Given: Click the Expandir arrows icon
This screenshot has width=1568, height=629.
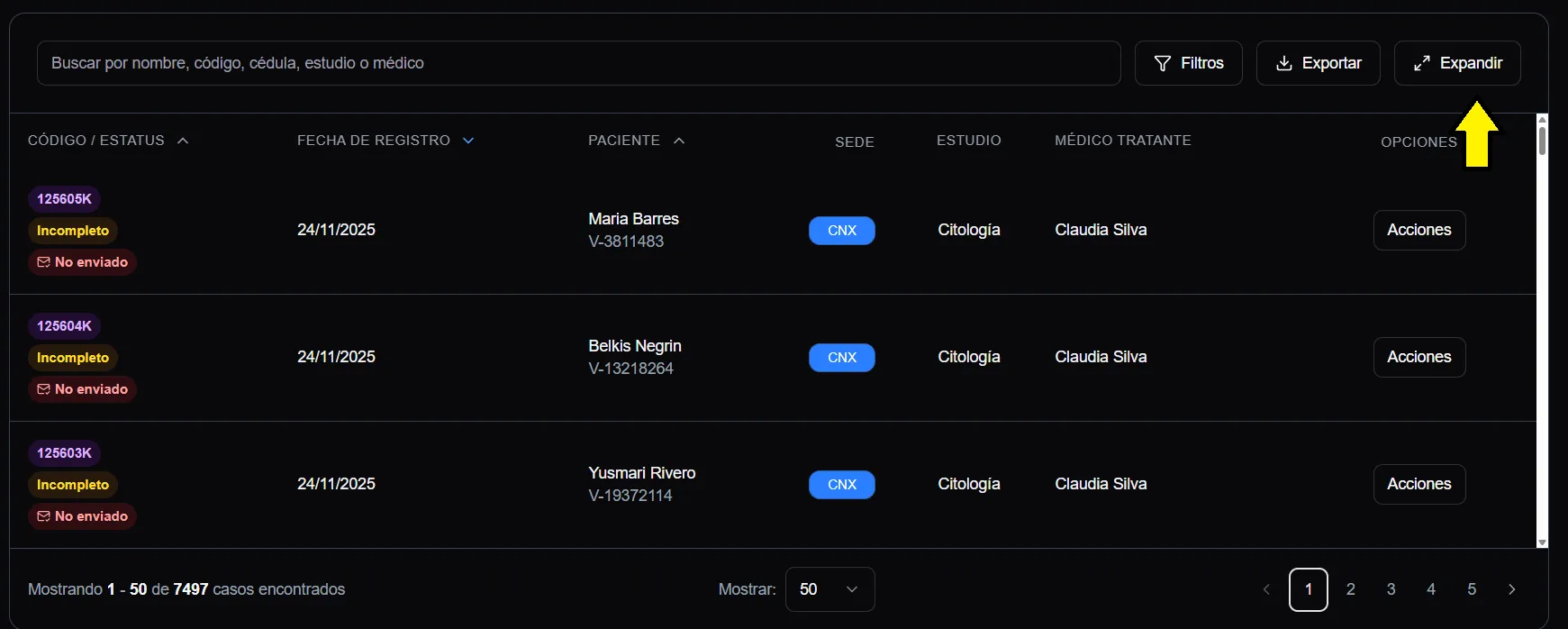Looking at the screenshot, I should click(1422, 63).
